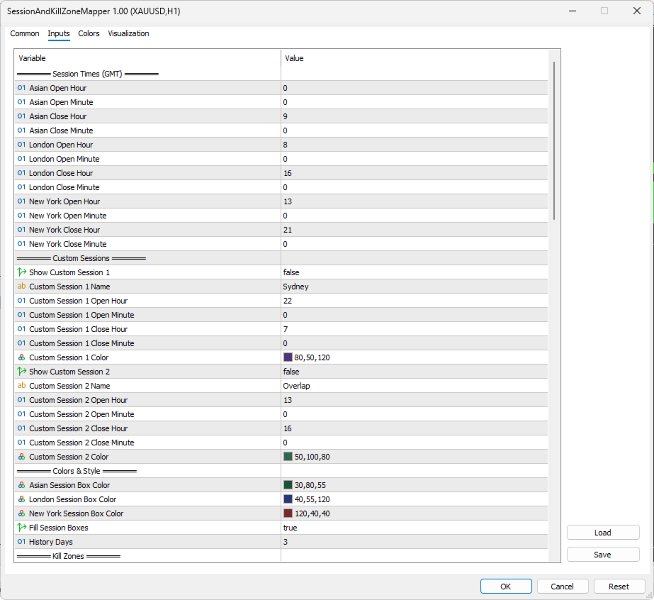The width and height of the screenshot is (654, 600).
Task: Click the blue 40,55,120 color swatch
Action: [288, 499]
